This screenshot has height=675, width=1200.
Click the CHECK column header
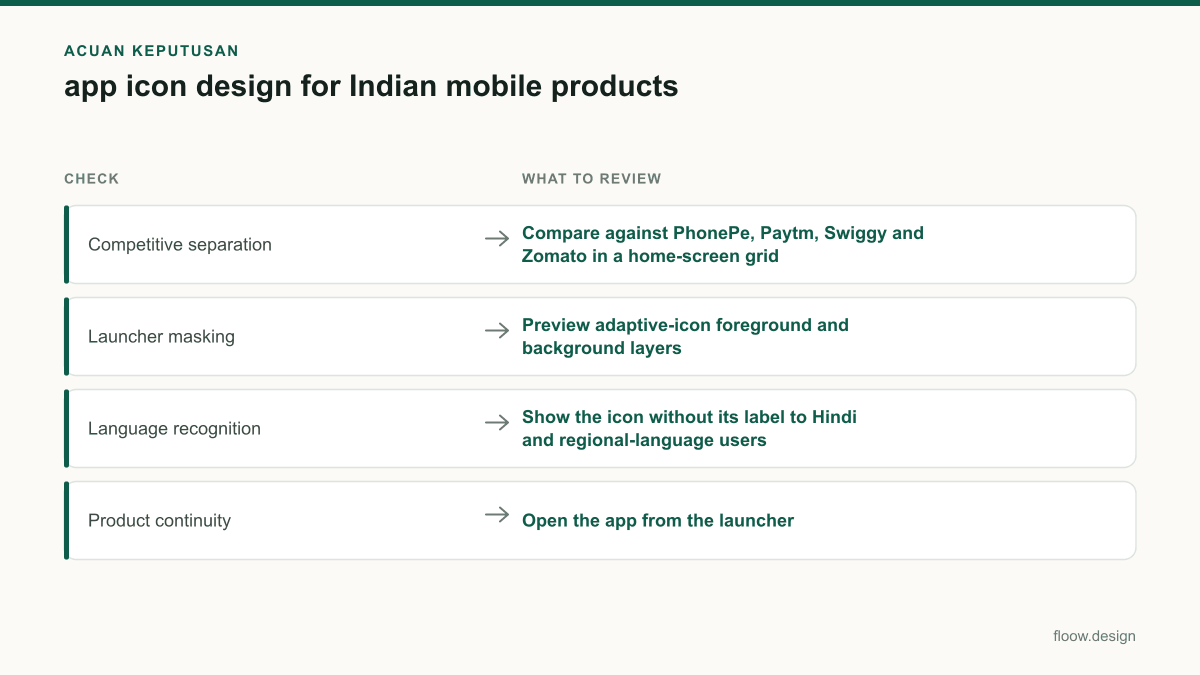click(x=91, y=179)
